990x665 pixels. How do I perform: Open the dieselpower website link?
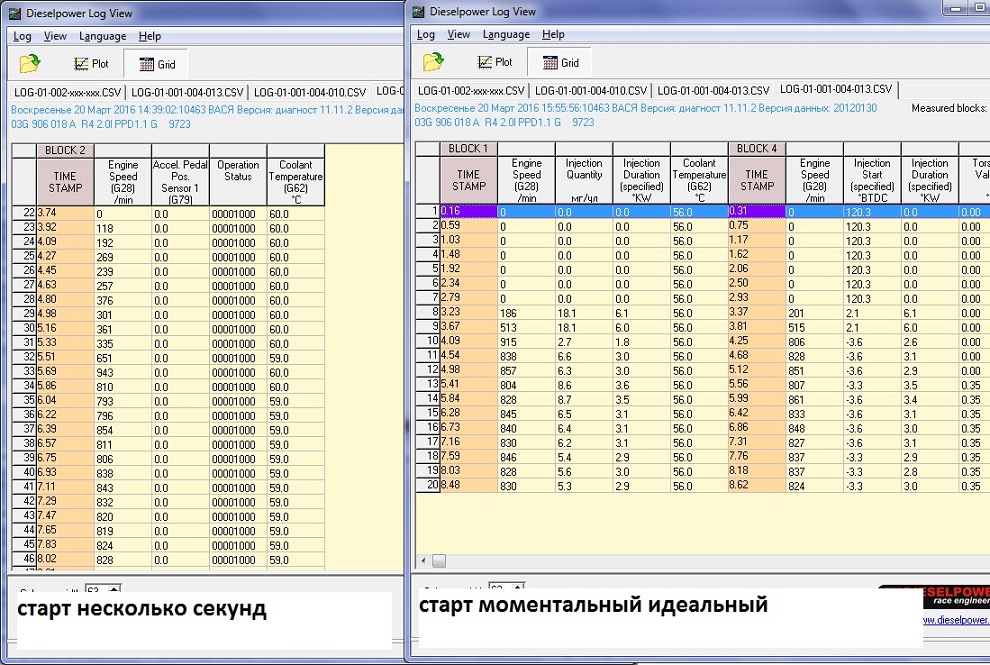pyautogui.click(x=955, y=619)
